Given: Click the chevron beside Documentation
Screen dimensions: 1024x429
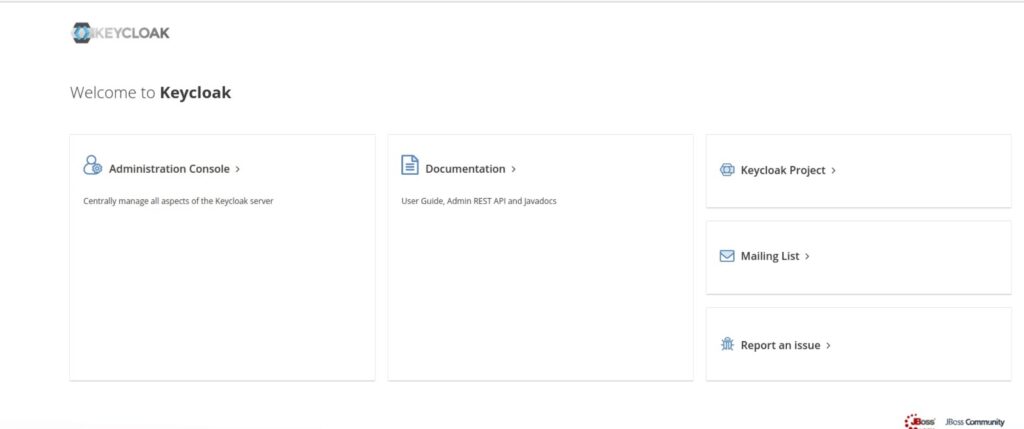Looking at the screenshot, I should (514, 170).
